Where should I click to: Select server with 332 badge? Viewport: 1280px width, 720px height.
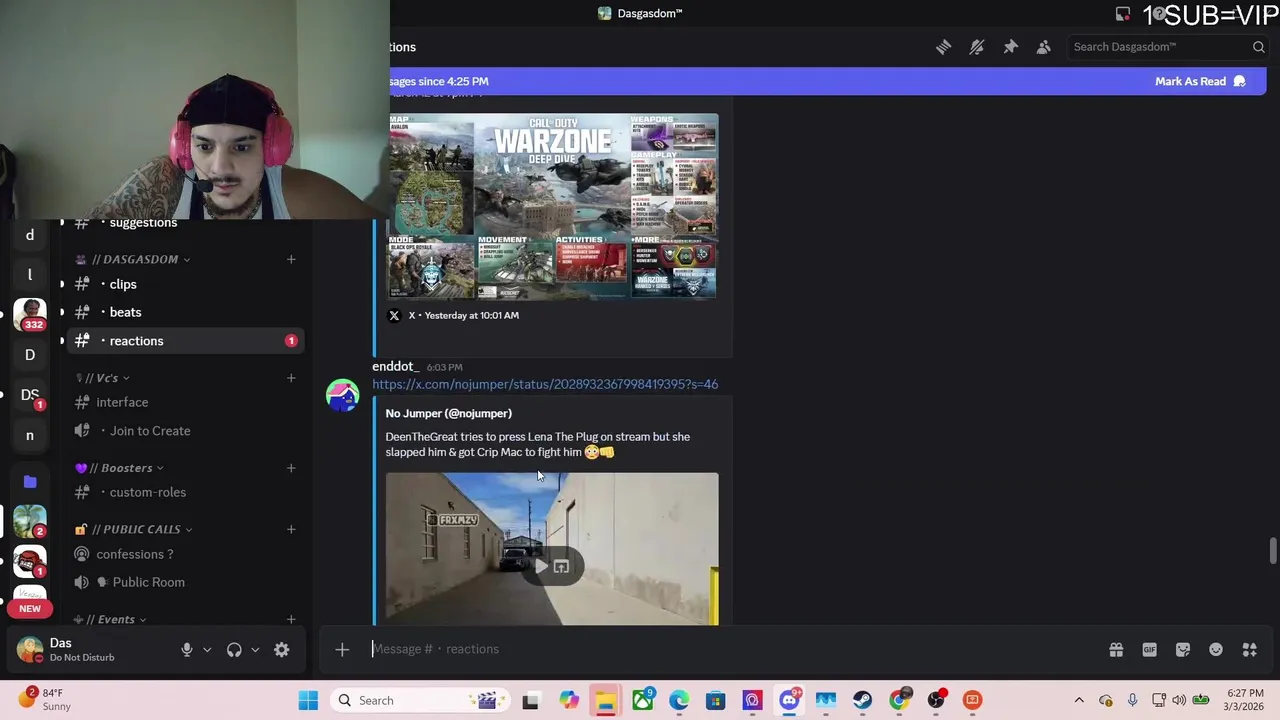[30, 315]
